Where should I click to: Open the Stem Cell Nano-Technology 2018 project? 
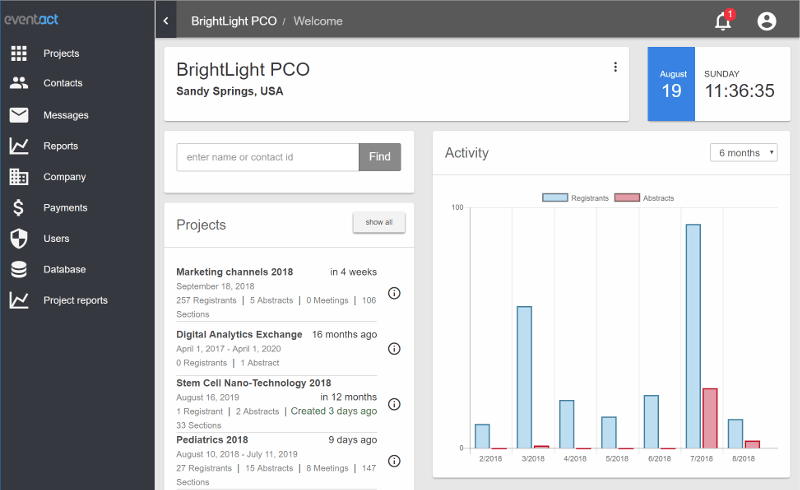point(254,383)
